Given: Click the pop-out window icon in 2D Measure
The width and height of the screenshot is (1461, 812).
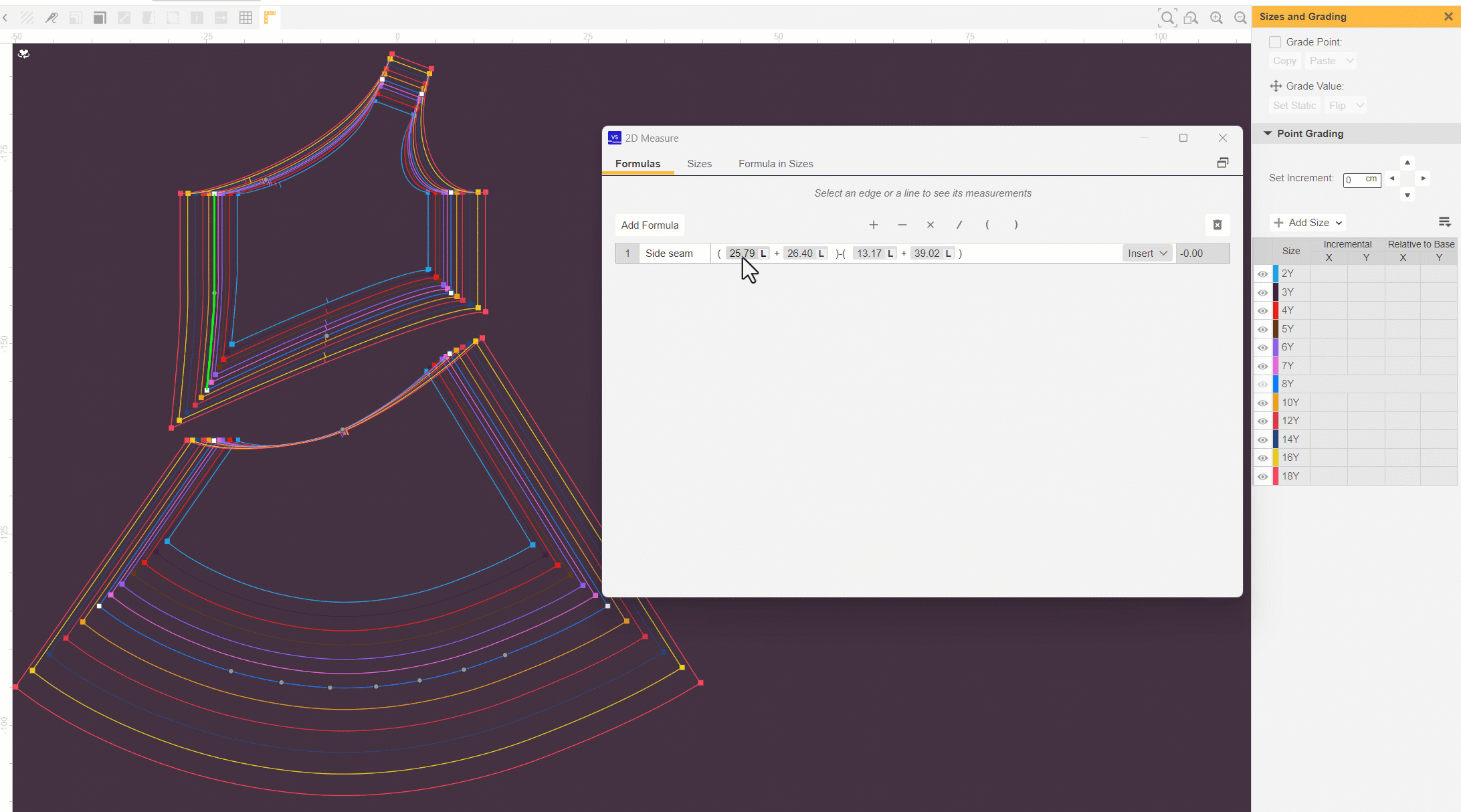Looking at the screenshot, I should point(1223,163).
